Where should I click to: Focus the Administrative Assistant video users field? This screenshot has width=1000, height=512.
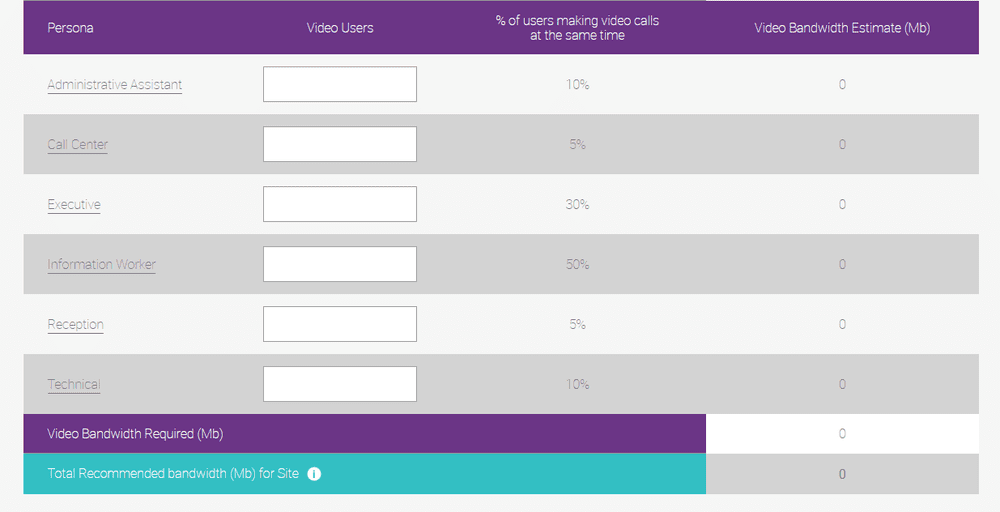[340, 84]
